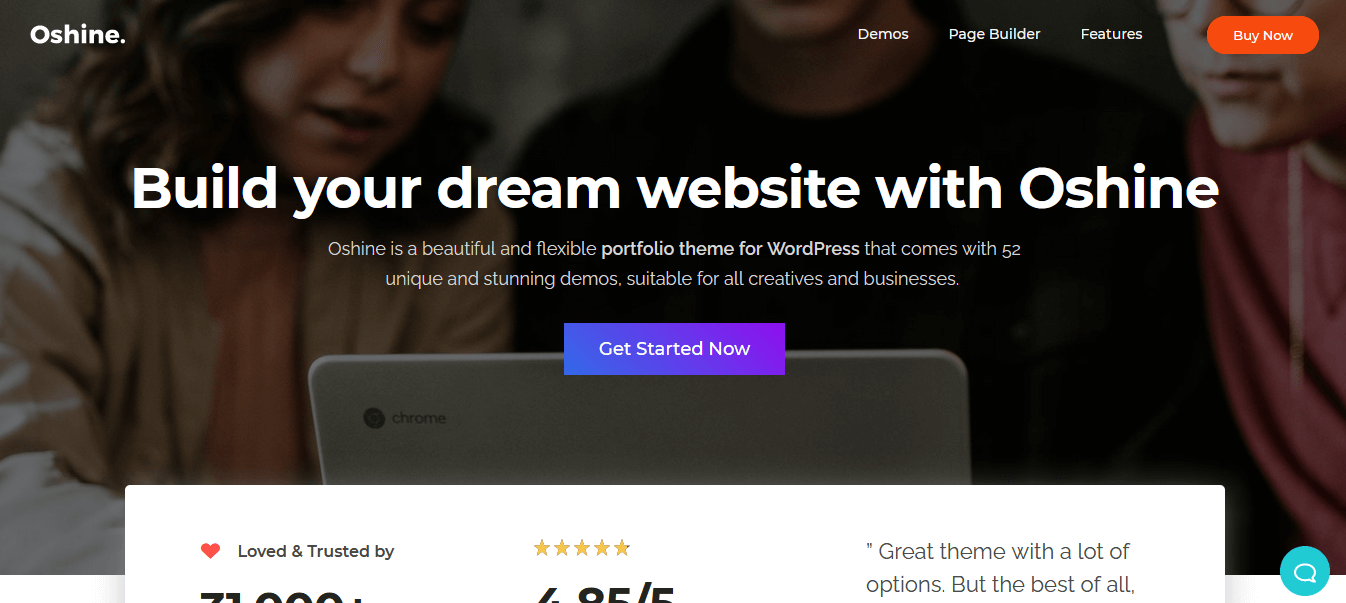The height and width of the screenshot is (603, 1346).
Task: Click the 'Build your dream website' headline
Action: tap(674, 187)
